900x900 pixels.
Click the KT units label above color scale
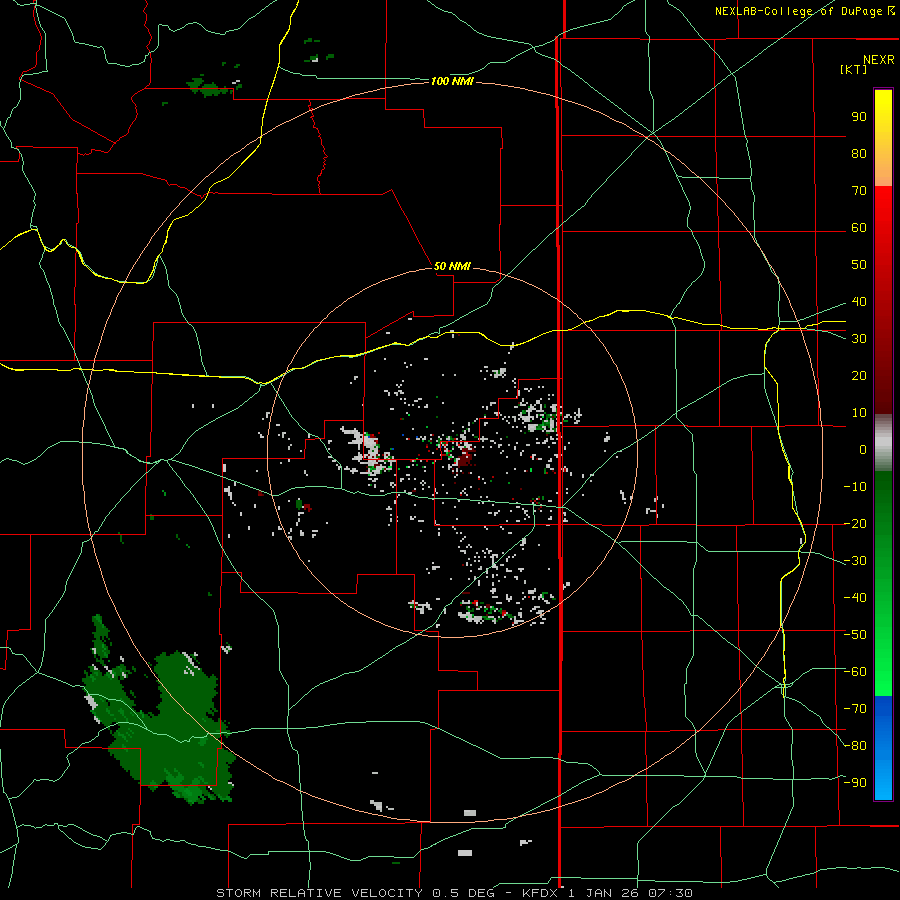click(853, 69)
